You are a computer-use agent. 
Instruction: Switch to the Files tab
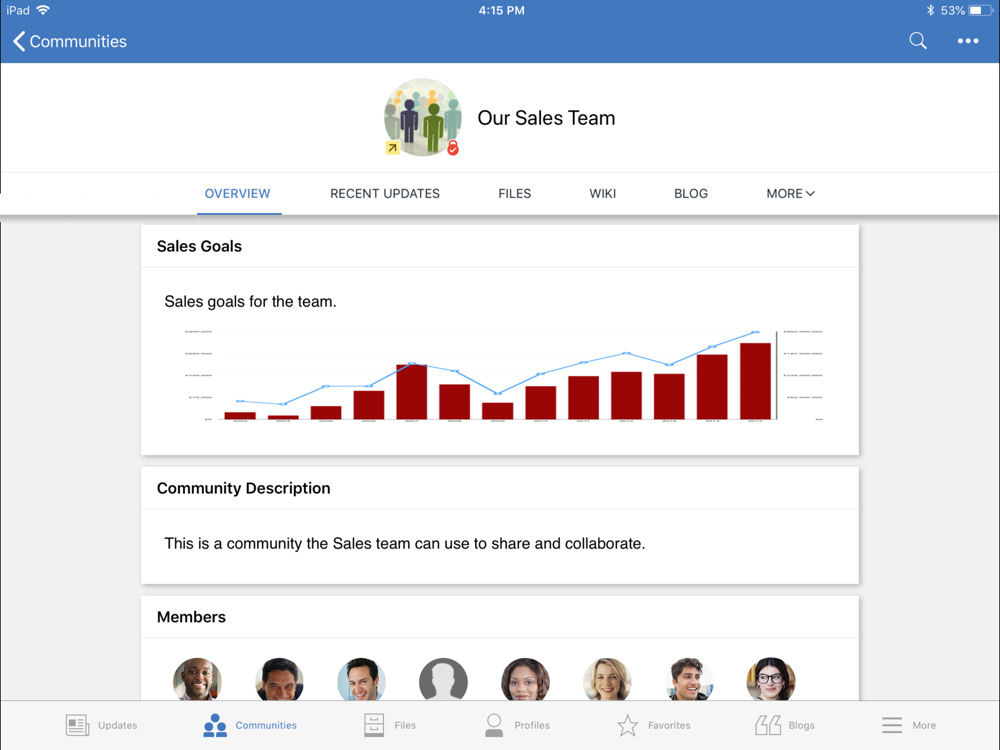point(515,193)
